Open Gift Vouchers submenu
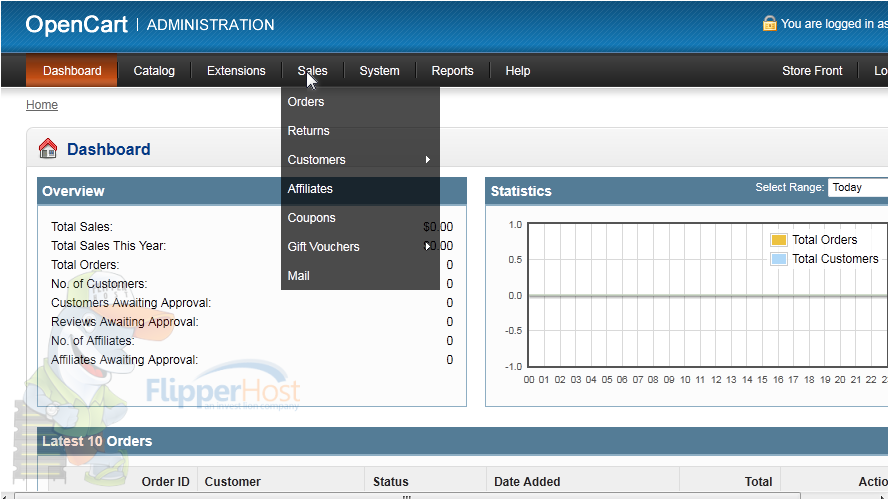This screenshot has height=500, width=889. 361,247
